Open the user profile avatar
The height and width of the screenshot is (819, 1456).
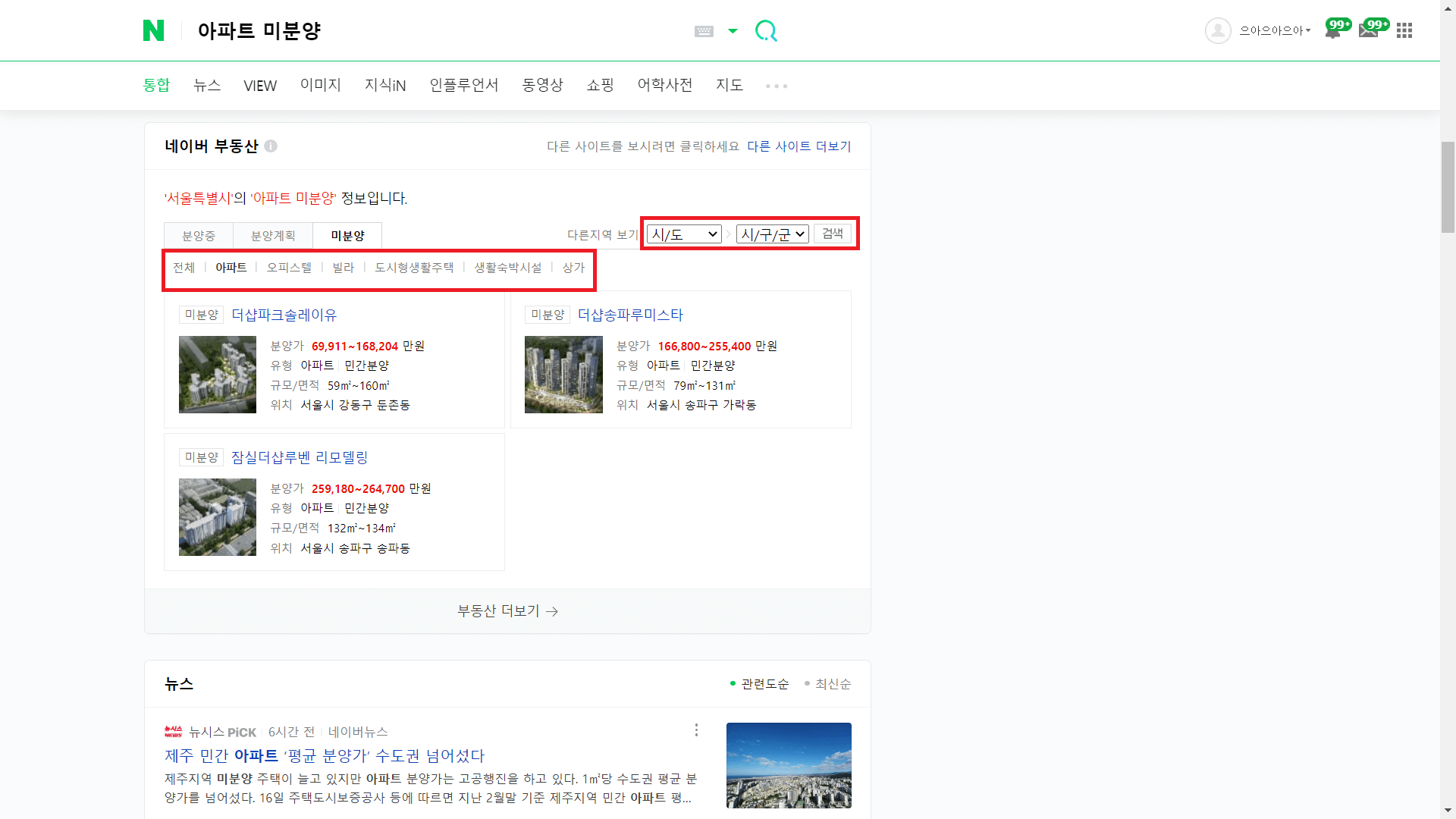1218,30
